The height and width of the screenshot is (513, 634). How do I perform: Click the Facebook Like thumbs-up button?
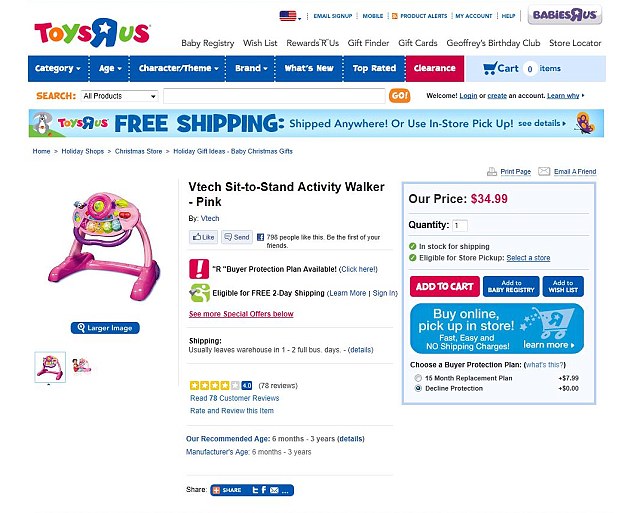[203, 237]
